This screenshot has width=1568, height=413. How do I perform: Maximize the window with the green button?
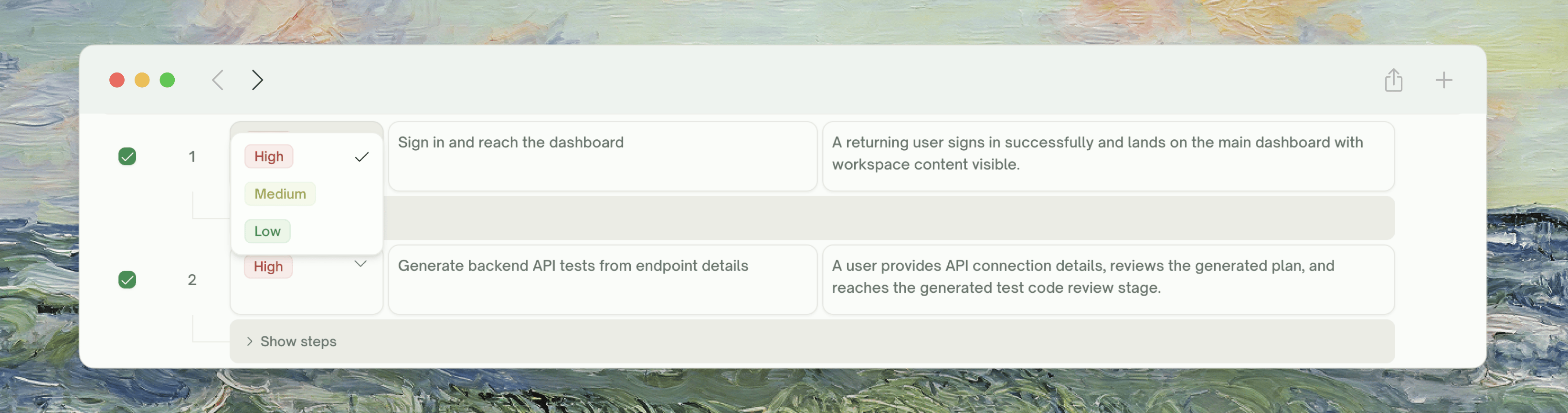[x=168, y=80]
